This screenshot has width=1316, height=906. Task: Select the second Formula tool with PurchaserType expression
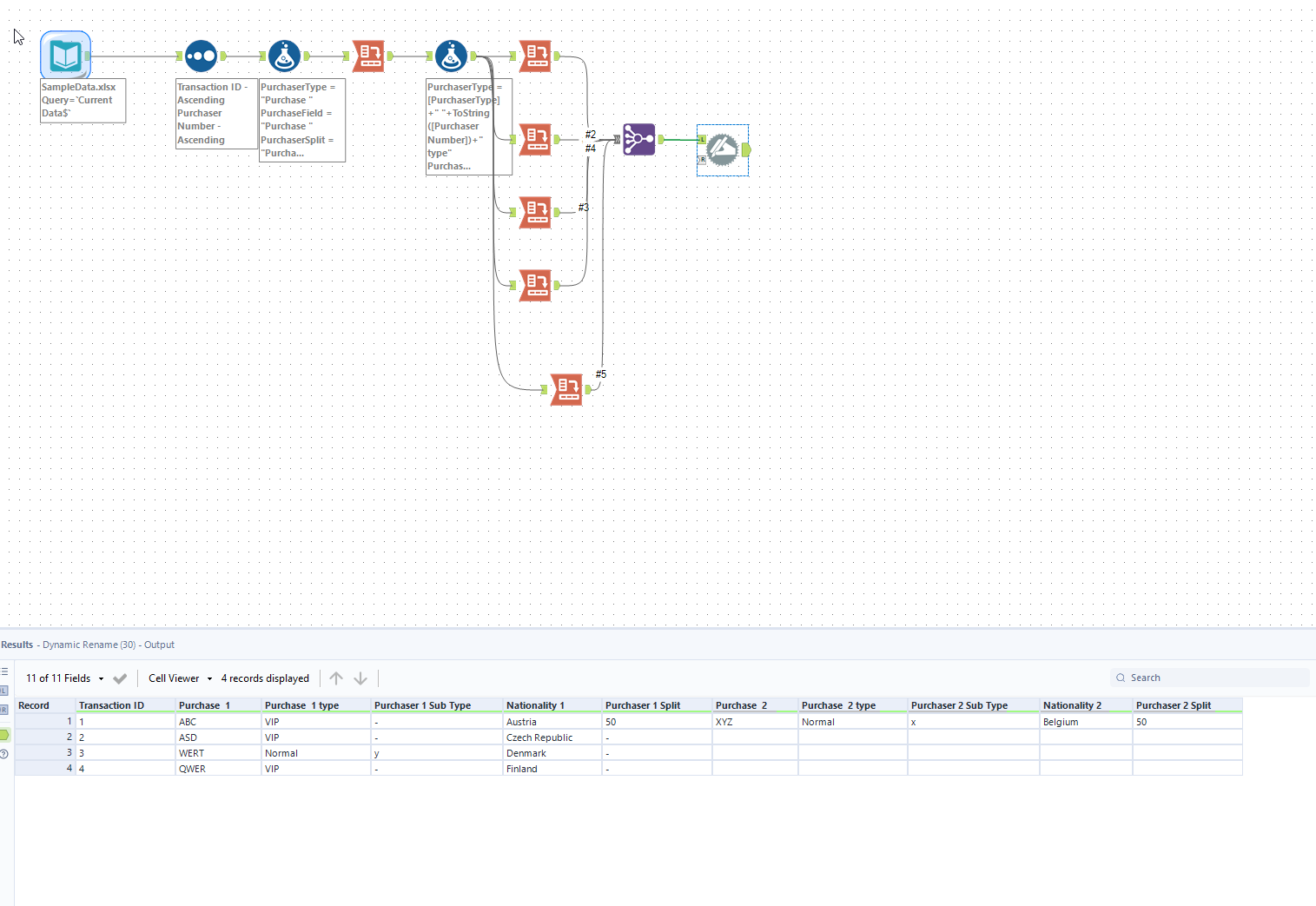click(x=451, y=56)
